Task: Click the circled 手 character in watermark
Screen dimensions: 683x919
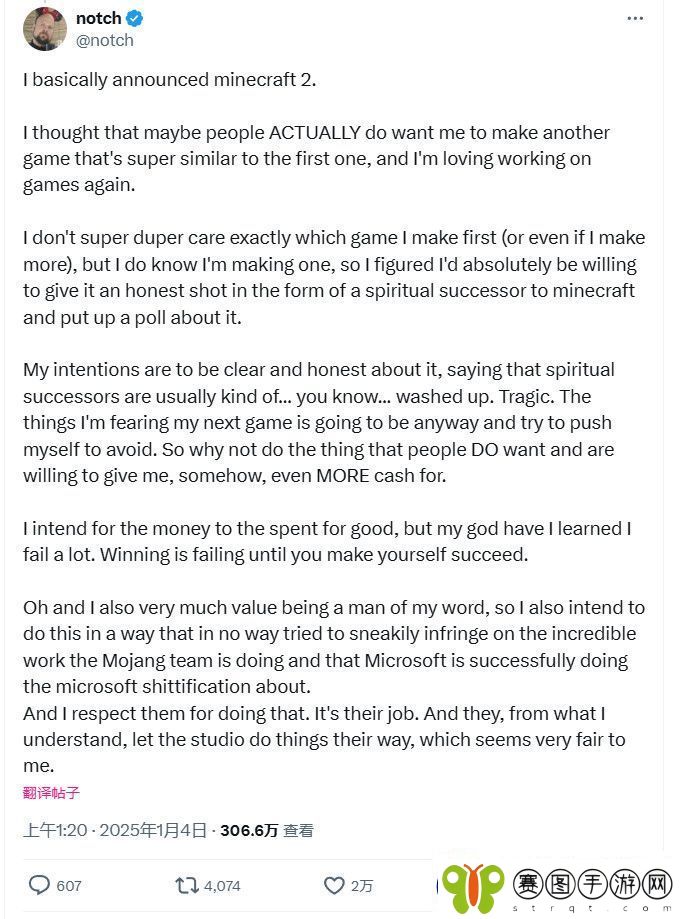Action: (x=593, y=884)
